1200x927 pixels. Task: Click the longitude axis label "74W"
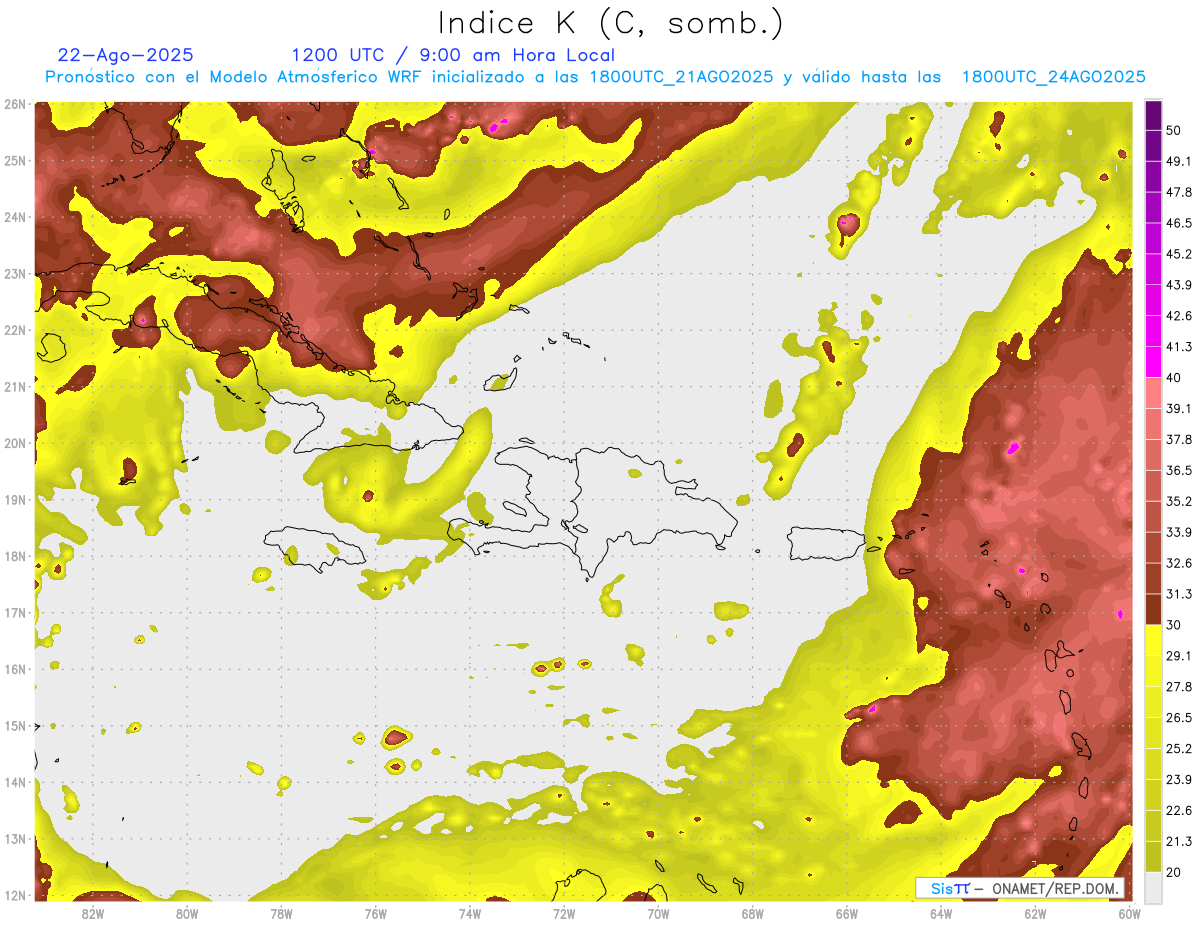click(x=470, y=914)
